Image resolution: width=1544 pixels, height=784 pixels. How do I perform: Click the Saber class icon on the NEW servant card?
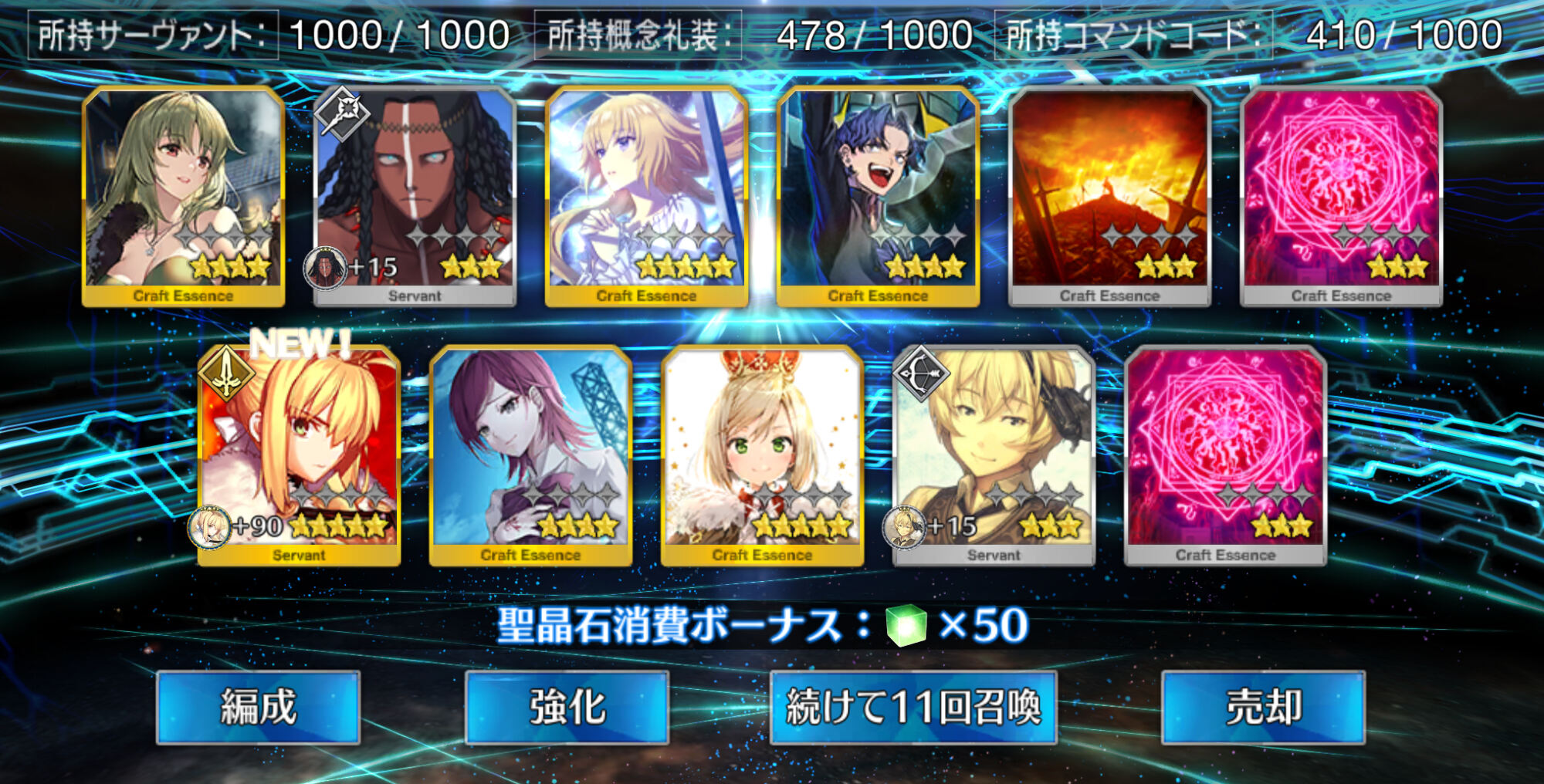(x=225, y=372)
